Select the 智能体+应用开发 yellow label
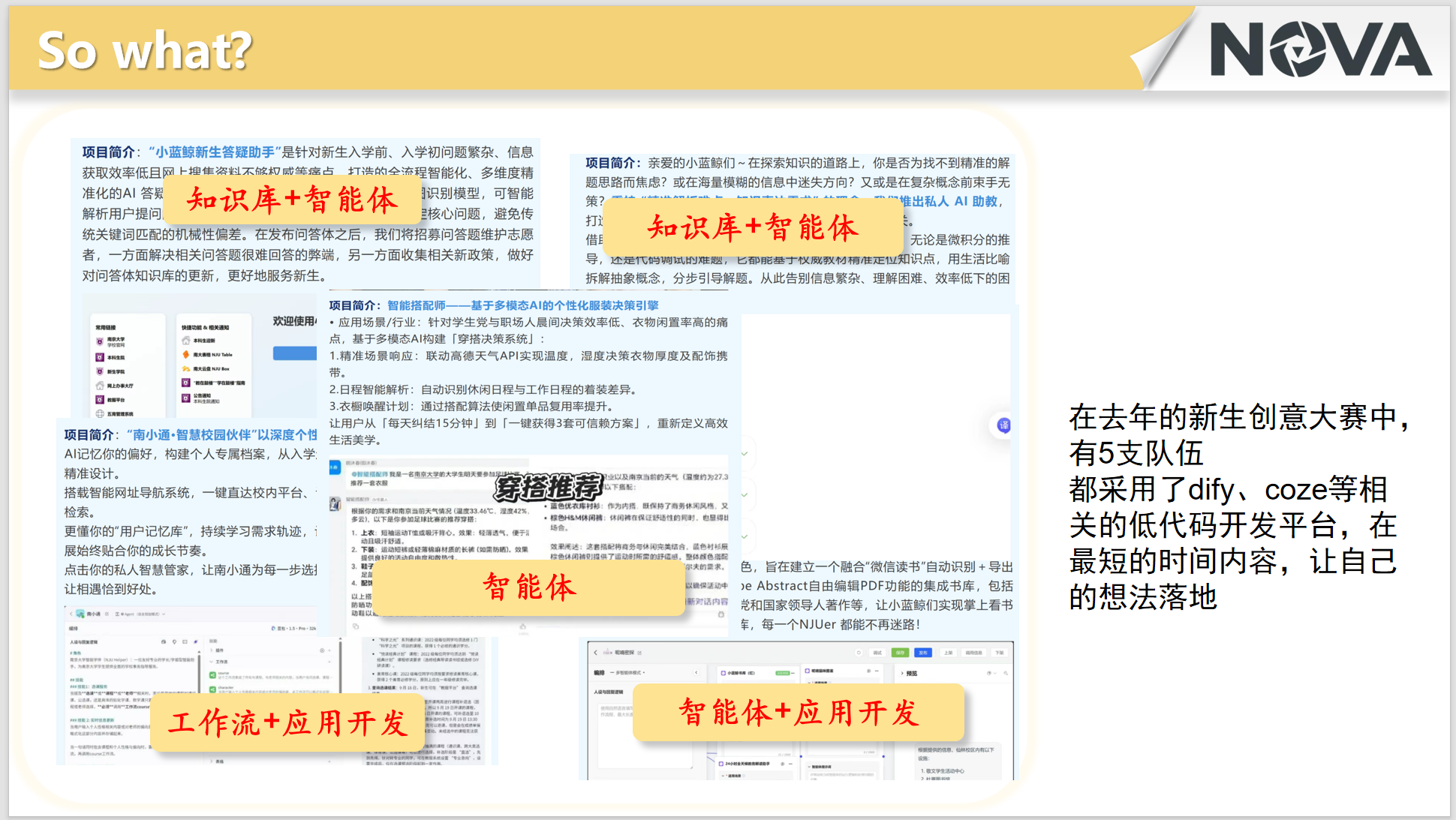 (799, 712)
